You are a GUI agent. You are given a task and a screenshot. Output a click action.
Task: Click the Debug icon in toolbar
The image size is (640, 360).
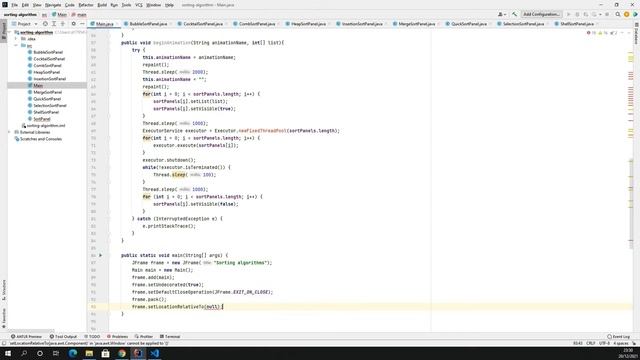(577, 14)
